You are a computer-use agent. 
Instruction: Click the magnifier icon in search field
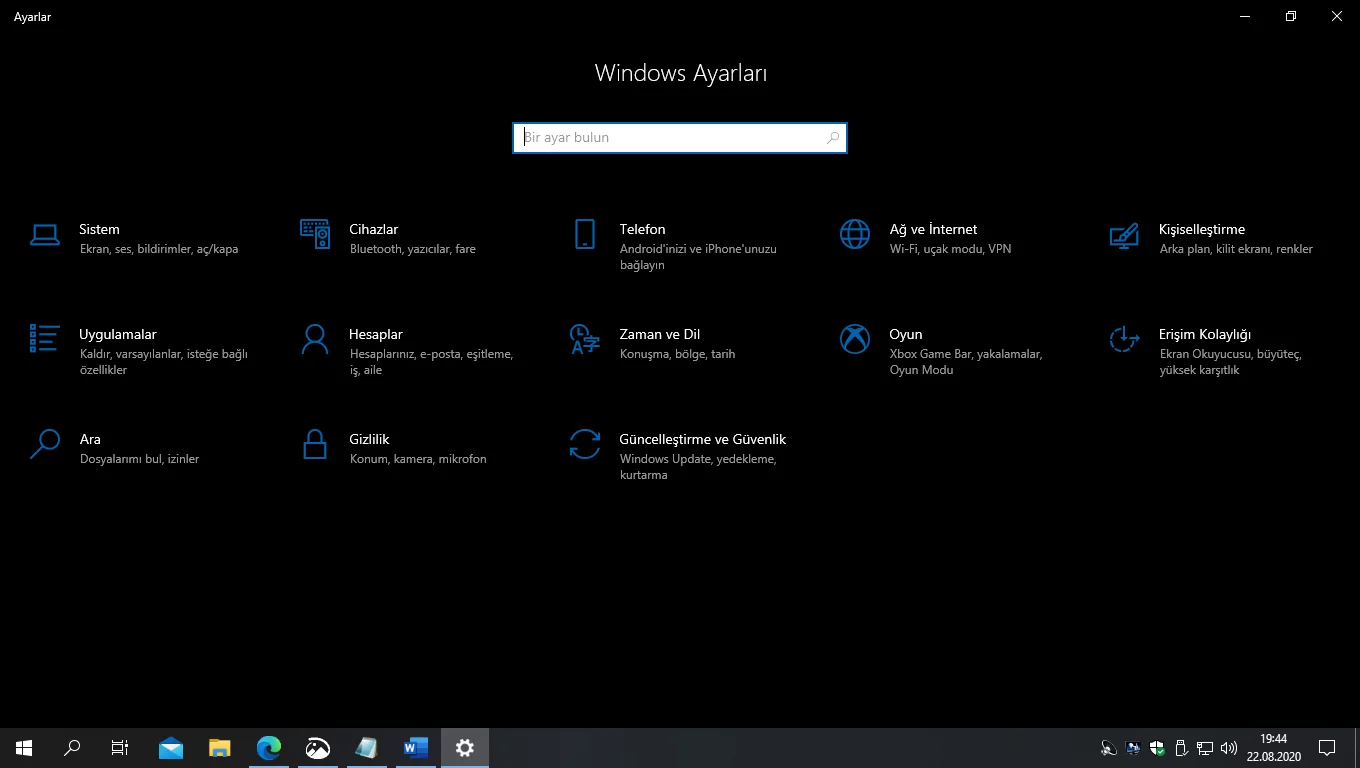tap(832, 138)
